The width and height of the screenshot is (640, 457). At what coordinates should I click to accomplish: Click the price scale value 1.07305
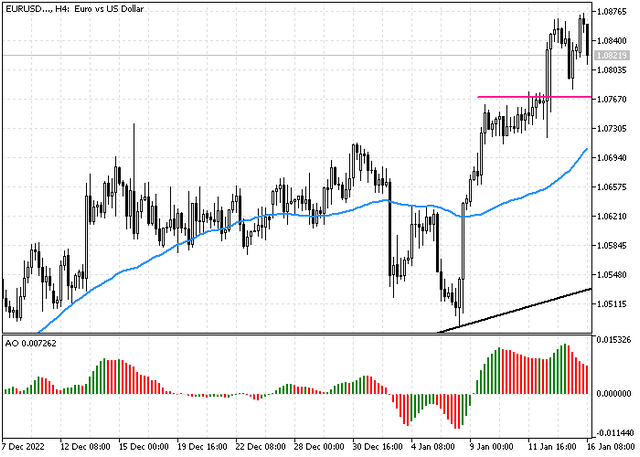coord(612,129)
